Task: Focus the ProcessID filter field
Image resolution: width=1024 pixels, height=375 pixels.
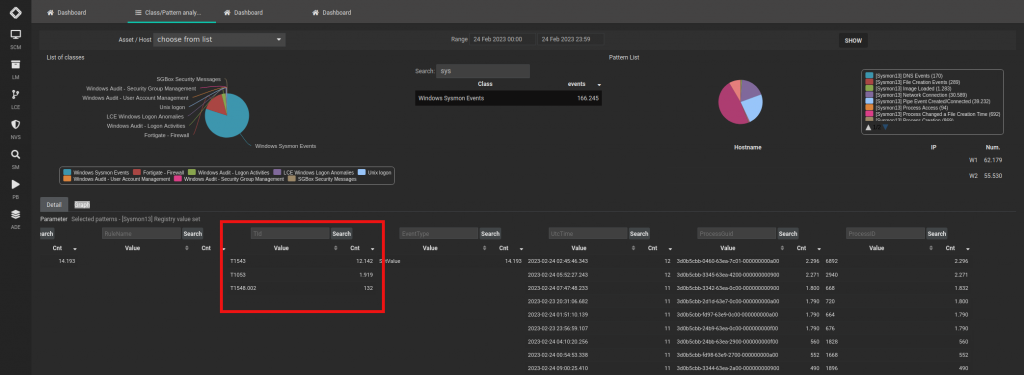Action: 886,233
